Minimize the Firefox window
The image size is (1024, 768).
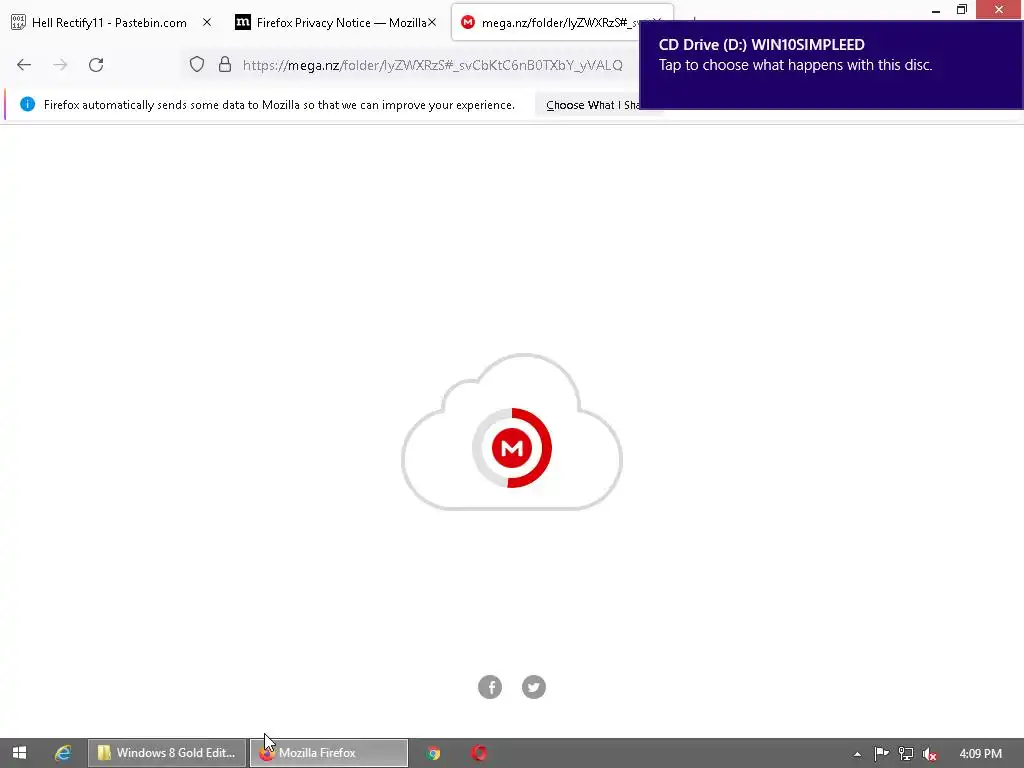click(x=936, y=10)
